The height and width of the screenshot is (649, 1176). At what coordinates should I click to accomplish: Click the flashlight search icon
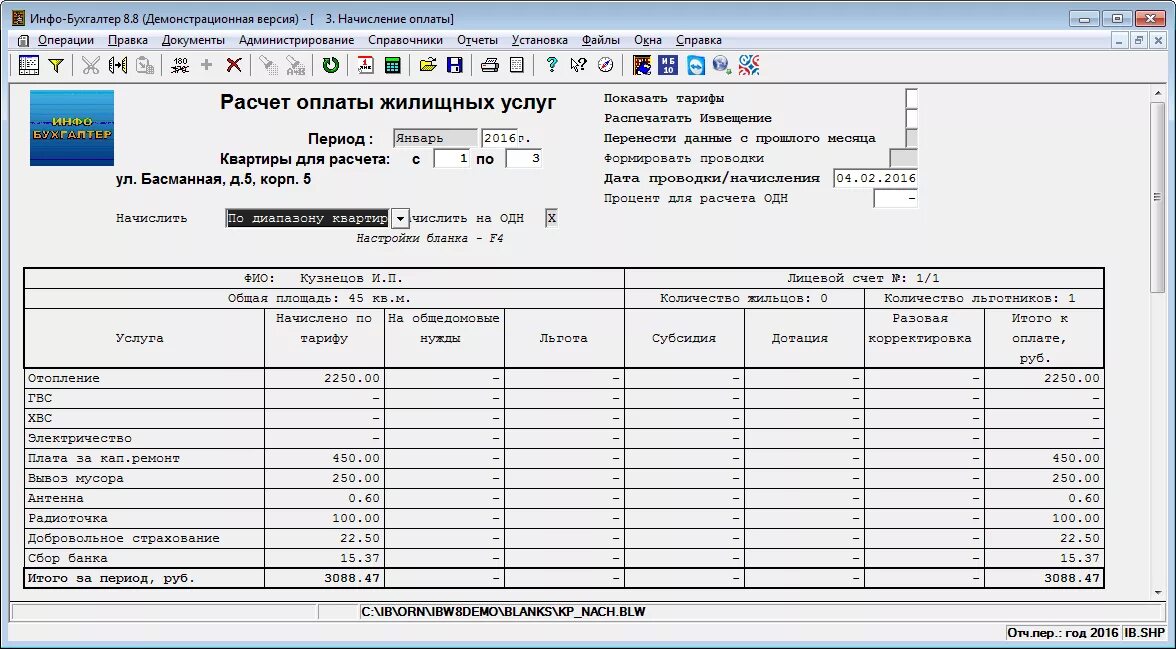click(x=268, y=65)
